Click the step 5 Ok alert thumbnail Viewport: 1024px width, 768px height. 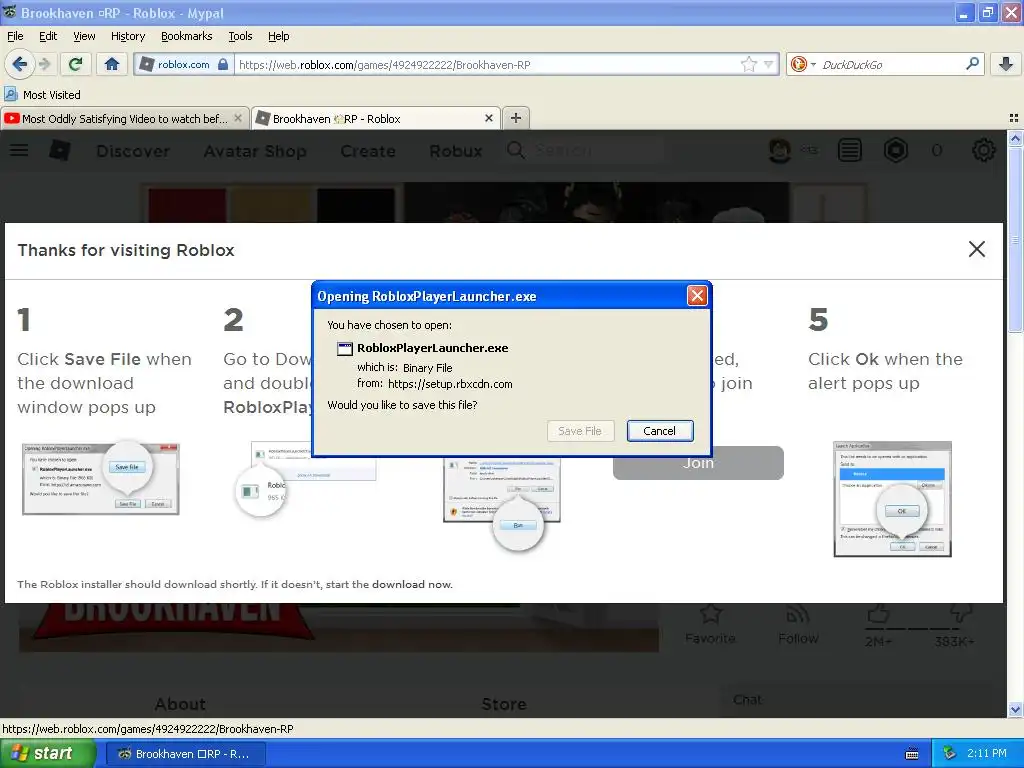pos(892,499)
